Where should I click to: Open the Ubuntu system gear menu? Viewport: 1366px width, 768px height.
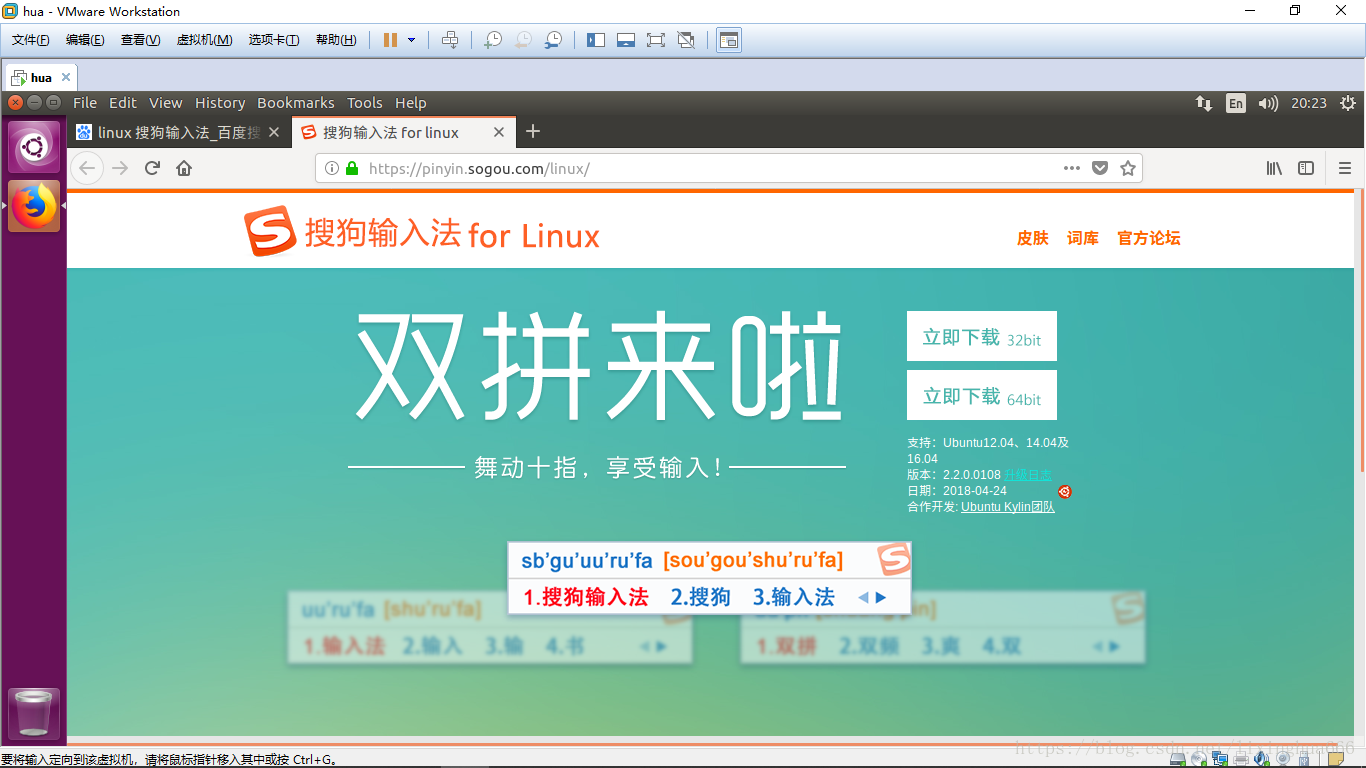[x=1348, y=103]
